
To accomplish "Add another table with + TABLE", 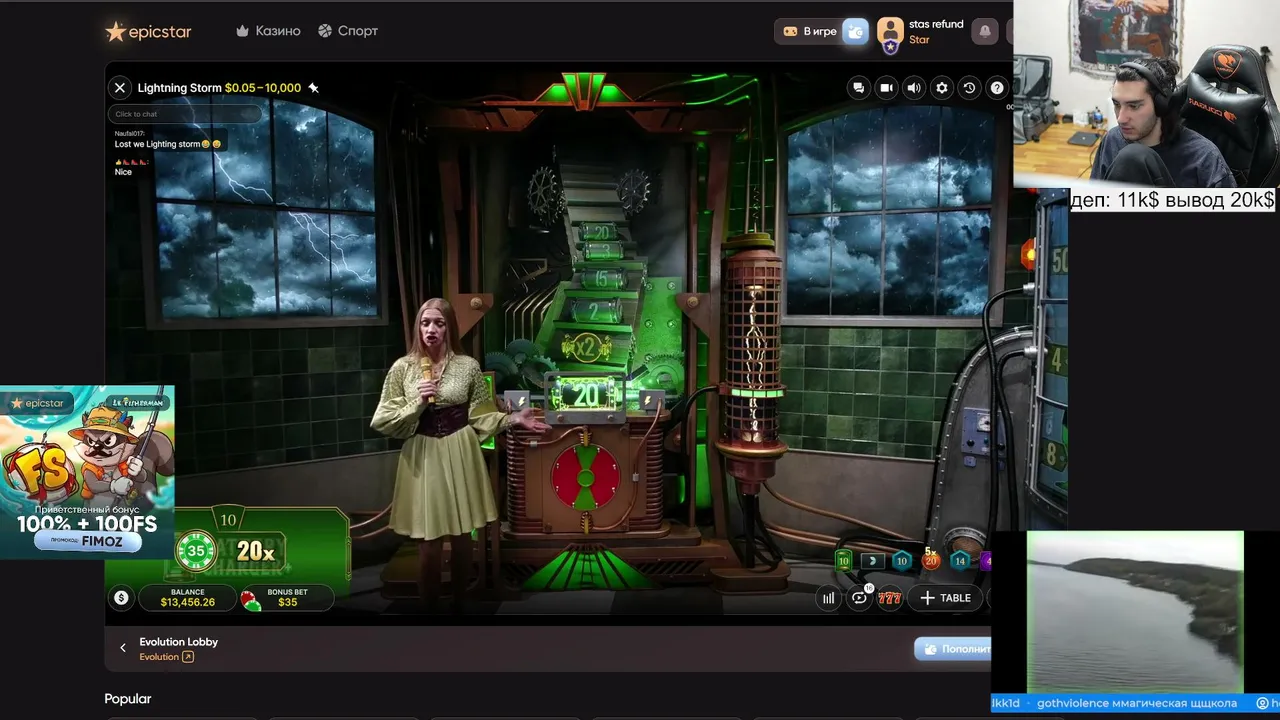I will [946, 598].
